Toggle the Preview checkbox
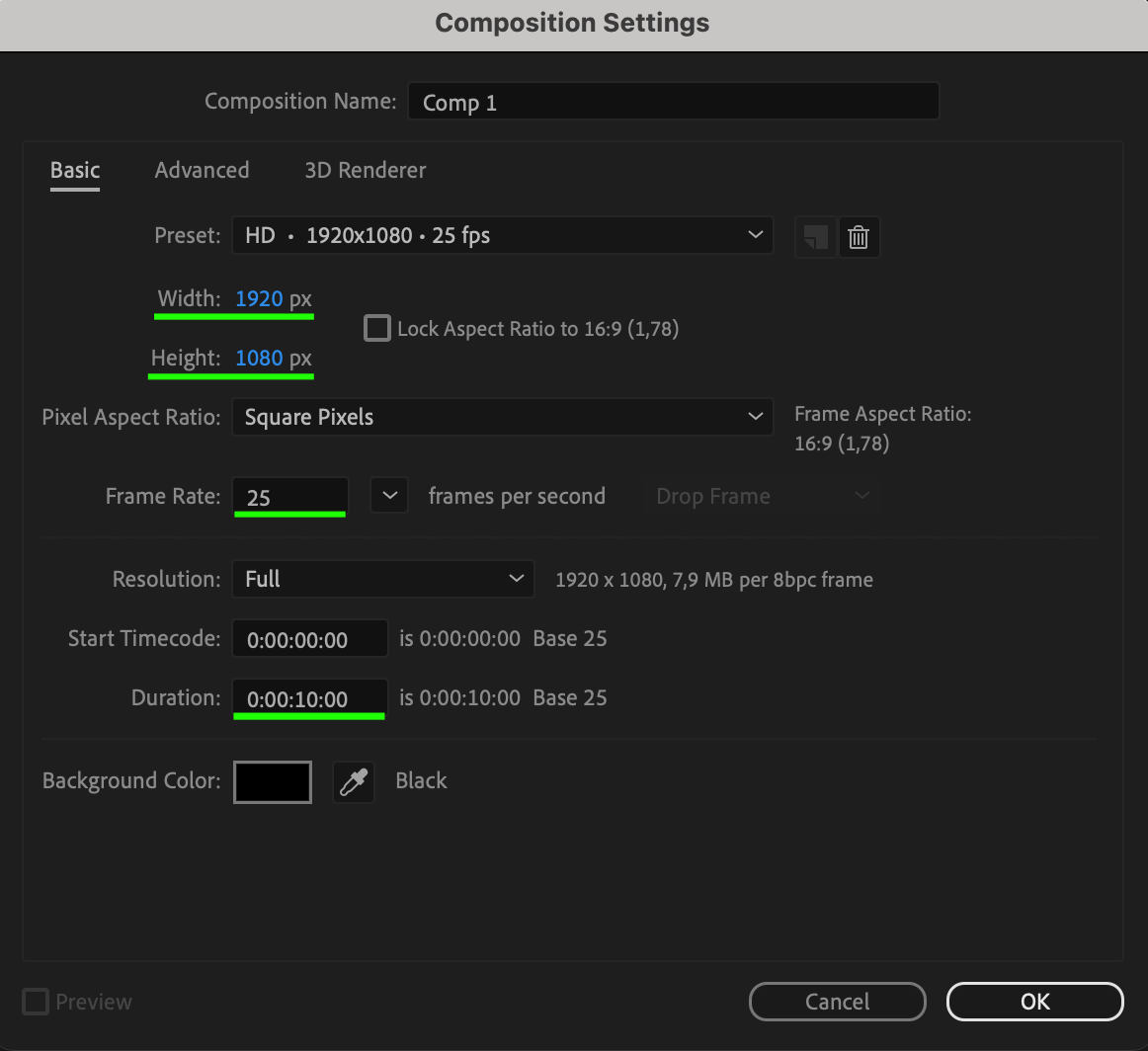Image resolution: width=1148 pixels, height=1051 pixels. point(36,1002)
